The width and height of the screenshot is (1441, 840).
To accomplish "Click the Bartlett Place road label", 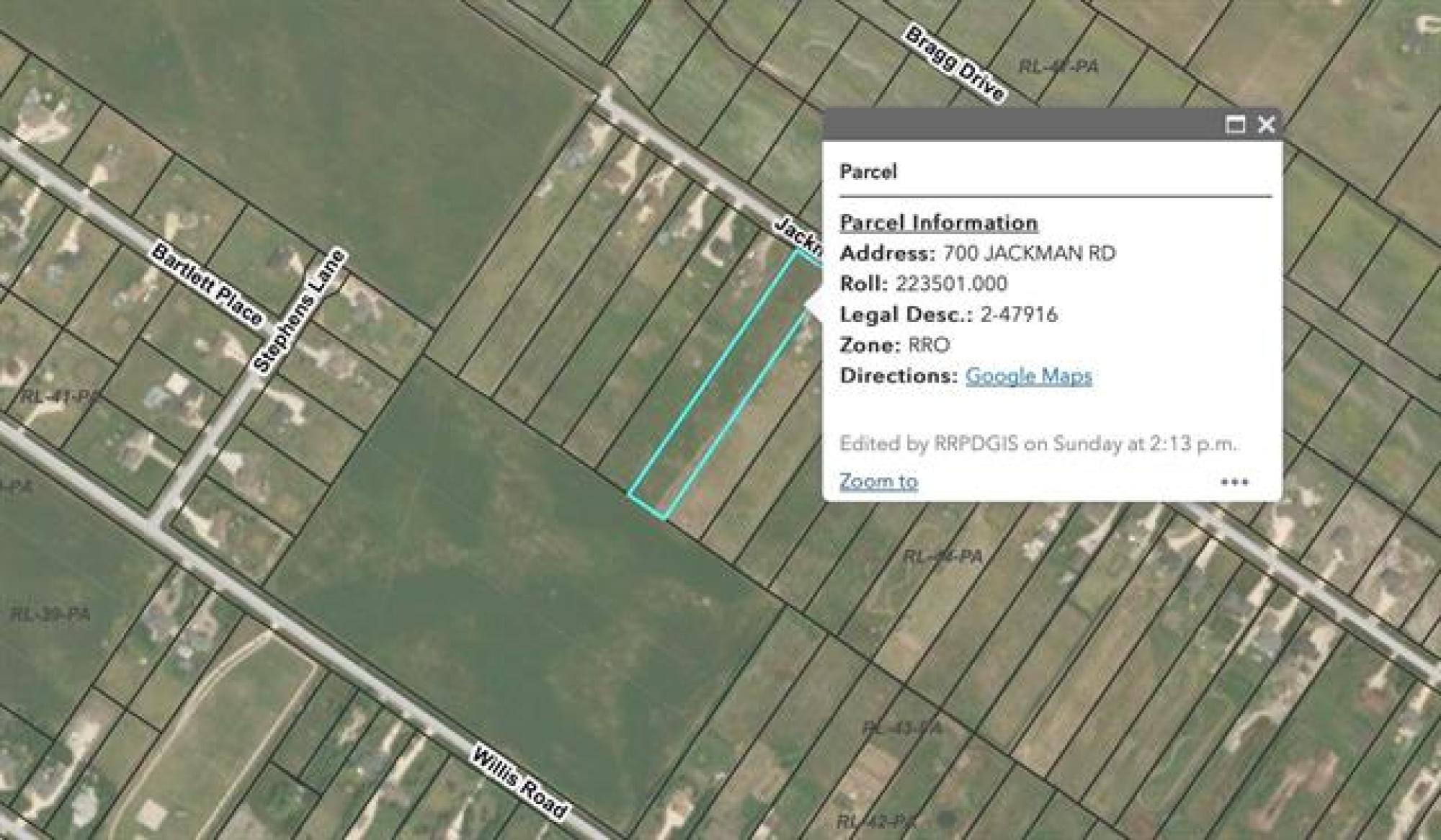I will [208, 286].
